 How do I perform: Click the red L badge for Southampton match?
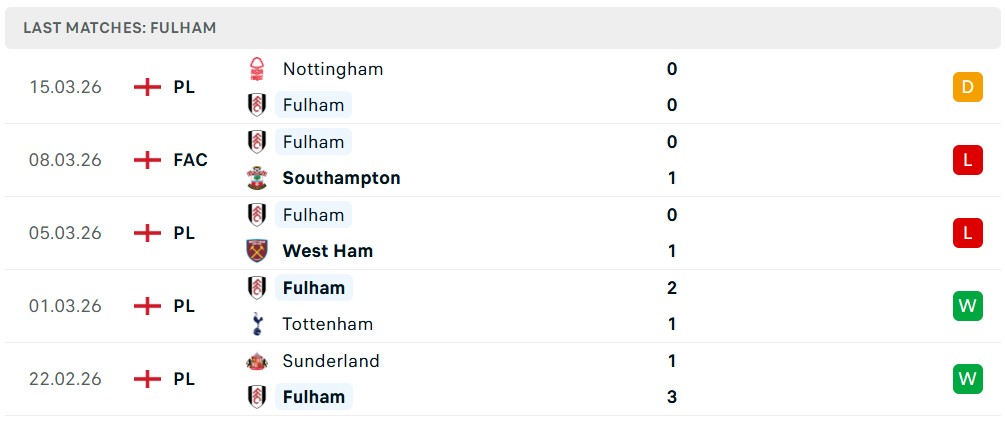[967, 160]
